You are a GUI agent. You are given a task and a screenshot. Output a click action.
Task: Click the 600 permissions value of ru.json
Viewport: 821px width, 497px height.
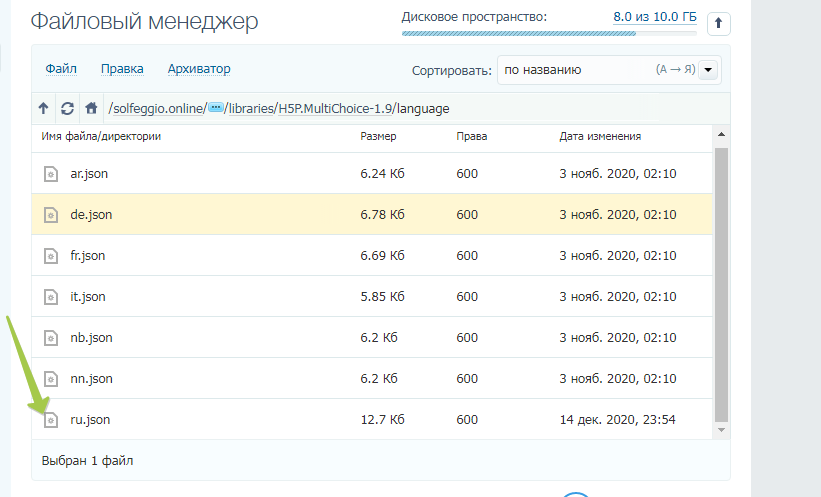pos(467,420)
